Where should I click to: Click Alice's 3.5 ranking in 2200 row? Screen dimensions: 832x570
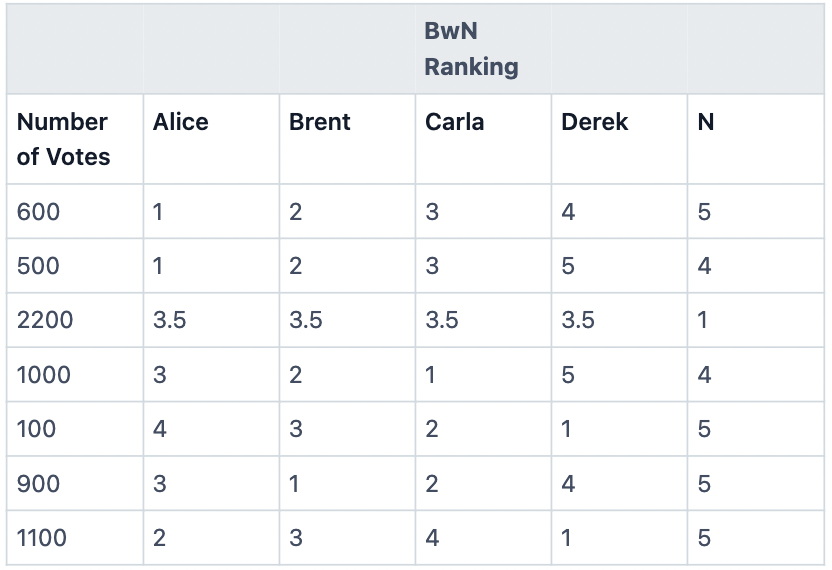pyautogui.click(x=170, y=320)
